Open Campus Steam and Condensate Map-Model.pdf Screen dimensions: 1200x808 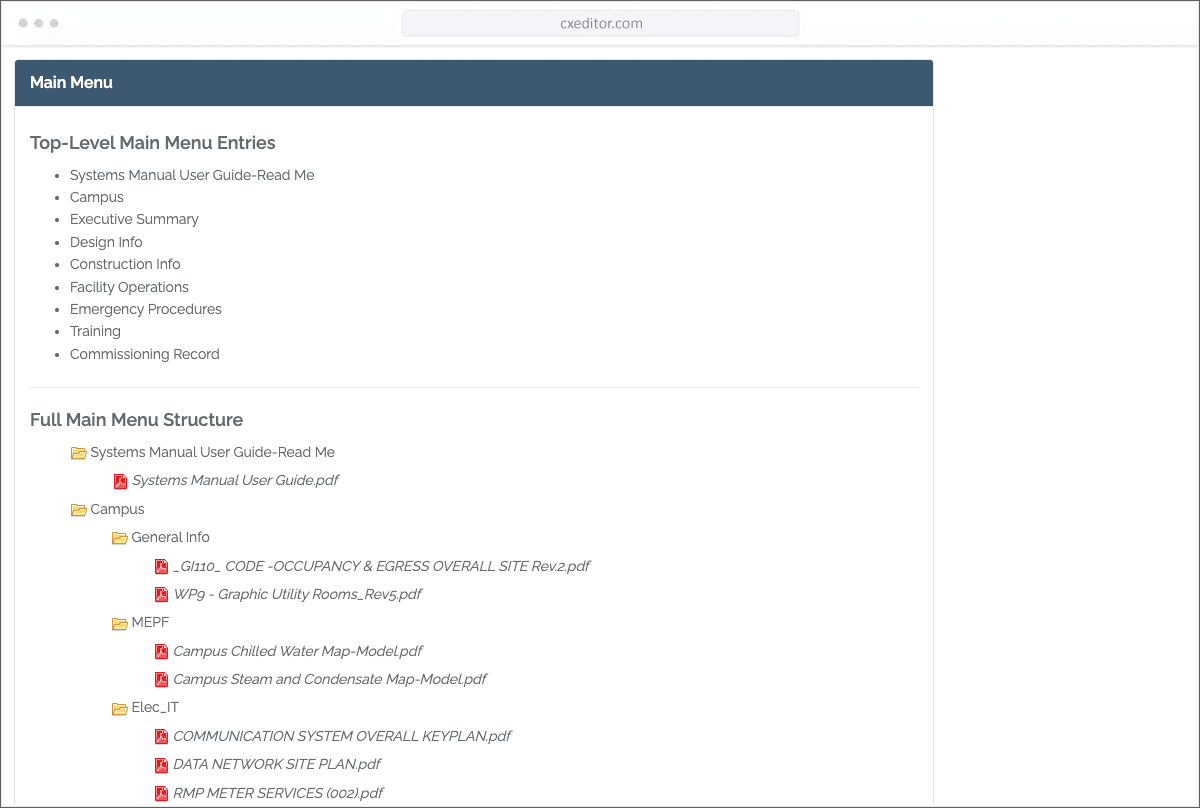coord(329,679)
